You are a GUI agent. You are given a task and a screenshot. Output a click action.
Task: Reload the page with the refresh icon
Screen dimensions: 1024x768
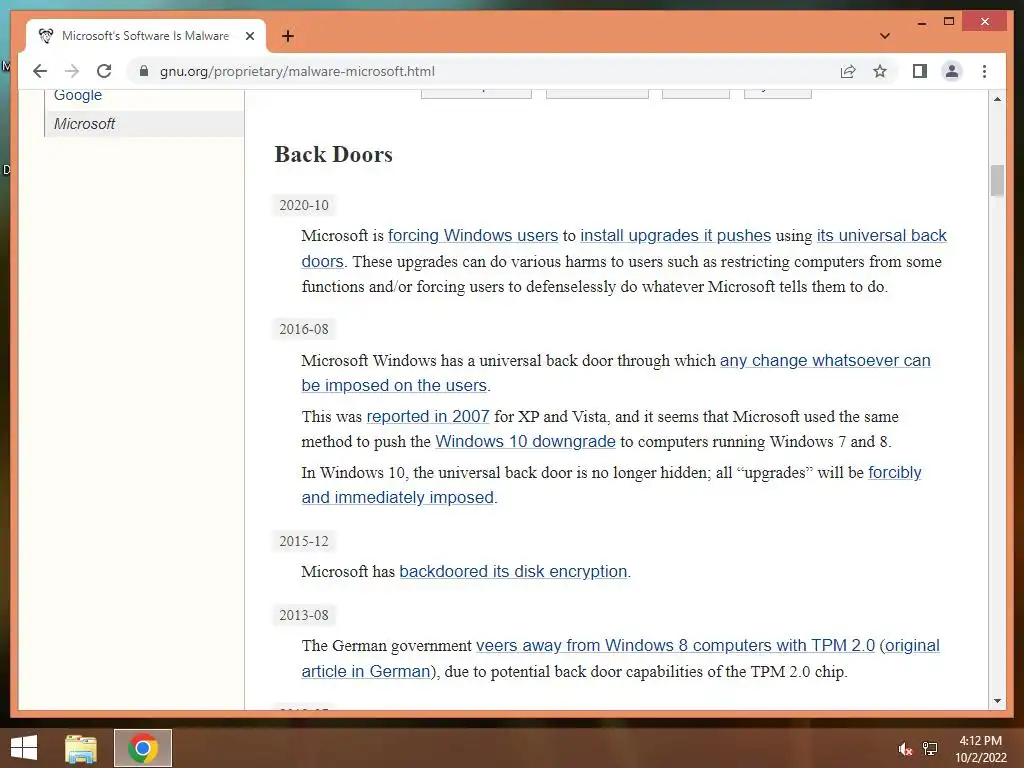[x=104, y=71]
